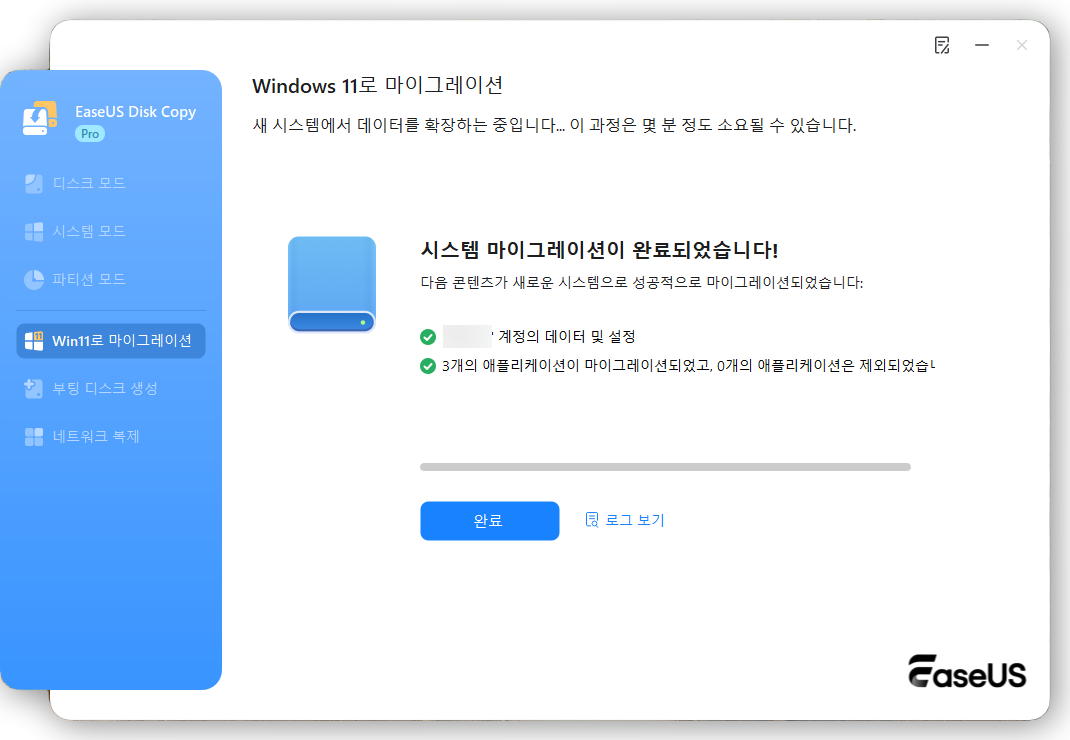Viewport: 1070px width, 740px height.
Task: Open the feedback notes icon at top right
Action: tap(941, 45)
